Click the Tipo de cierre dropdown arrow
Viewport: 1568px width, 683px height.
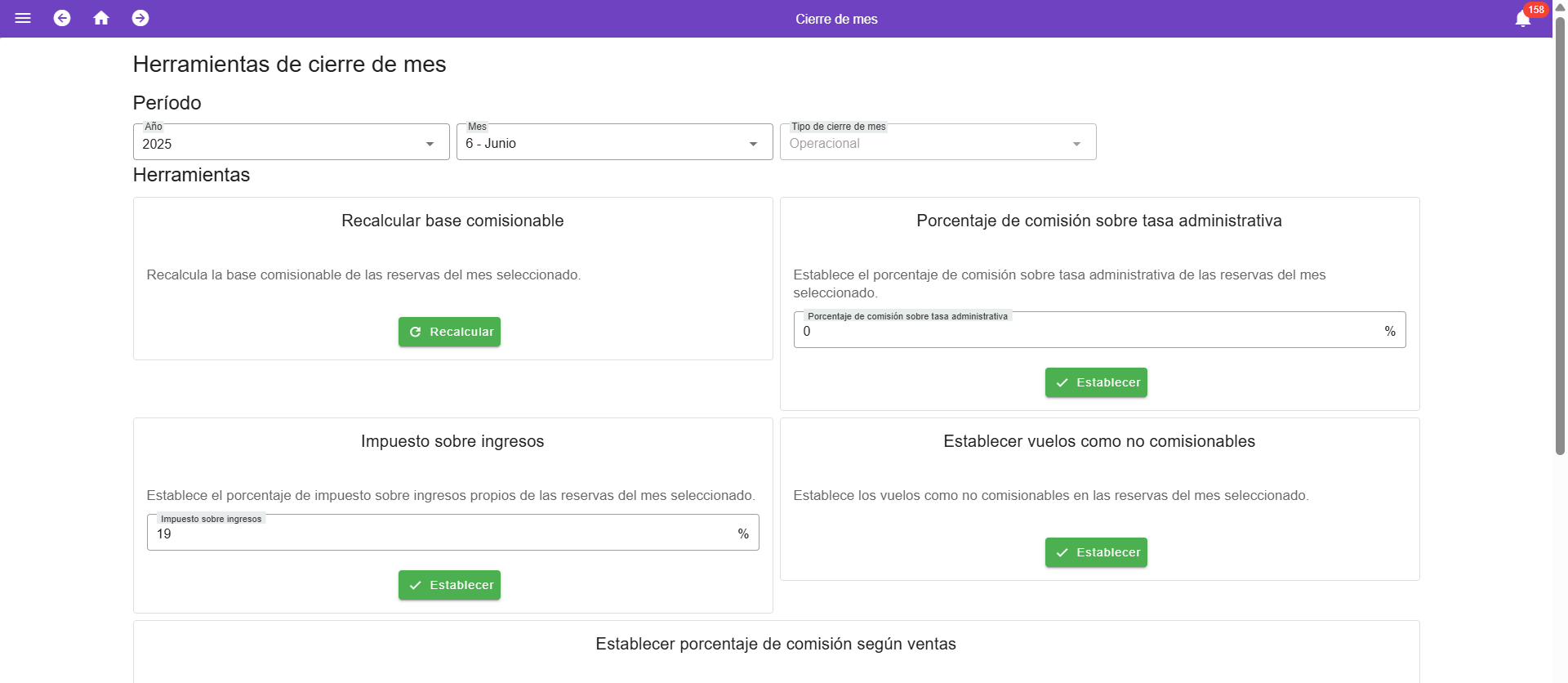tap(1076, 144)
